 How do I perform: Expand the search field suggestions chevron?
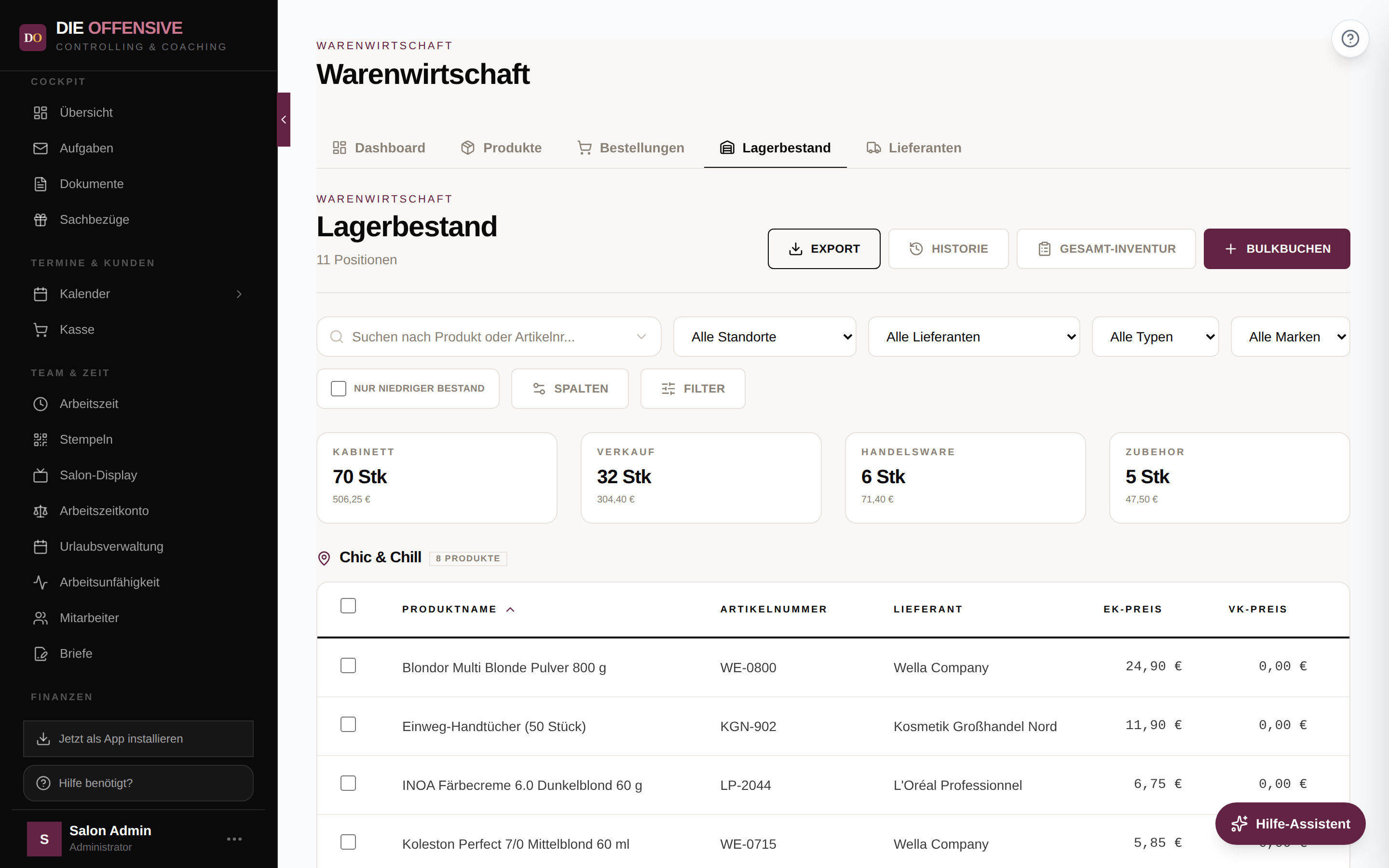coord(641,337)
